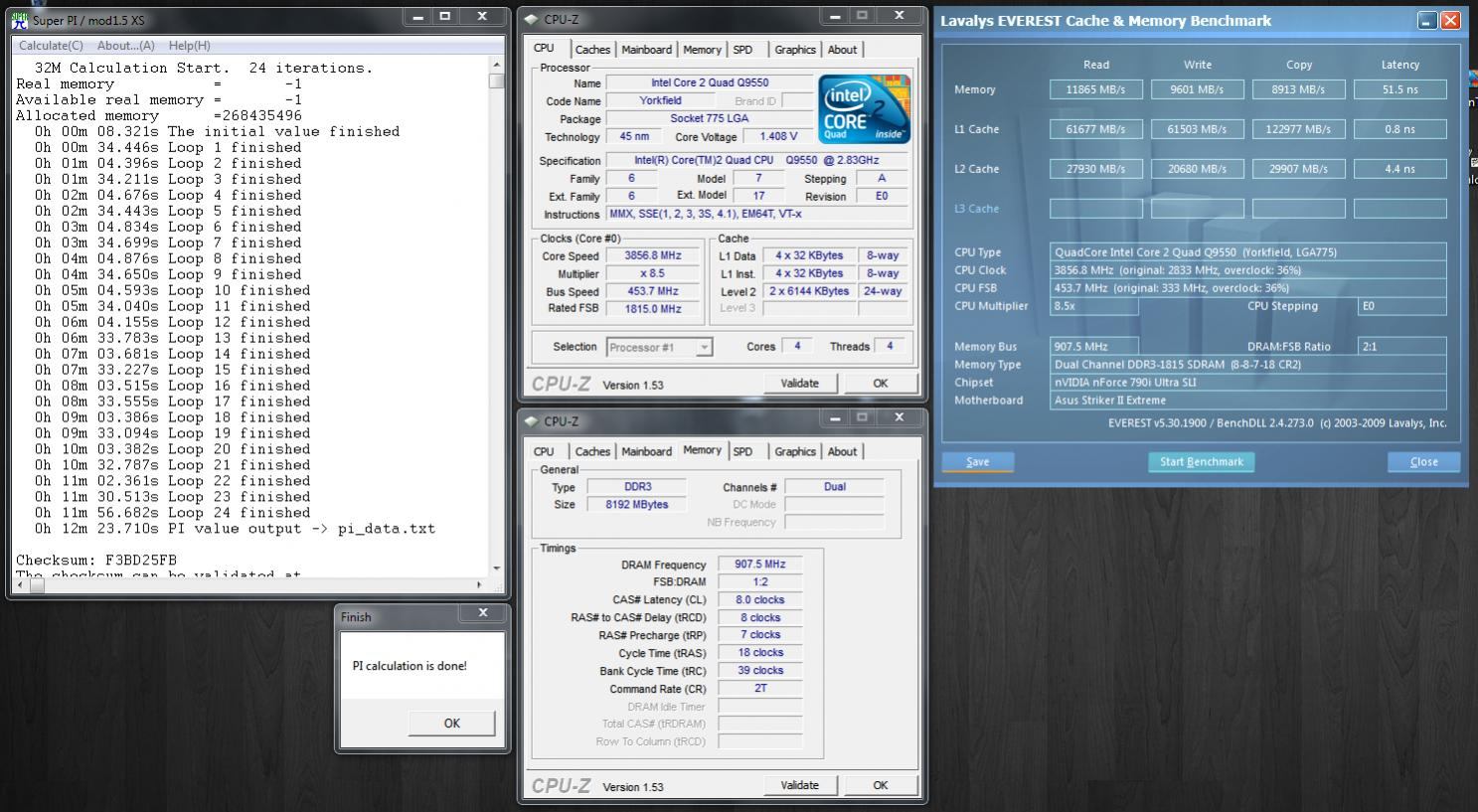
Task: Open the Processor #1 selection dropdown
Action: [x=659, y=347]
